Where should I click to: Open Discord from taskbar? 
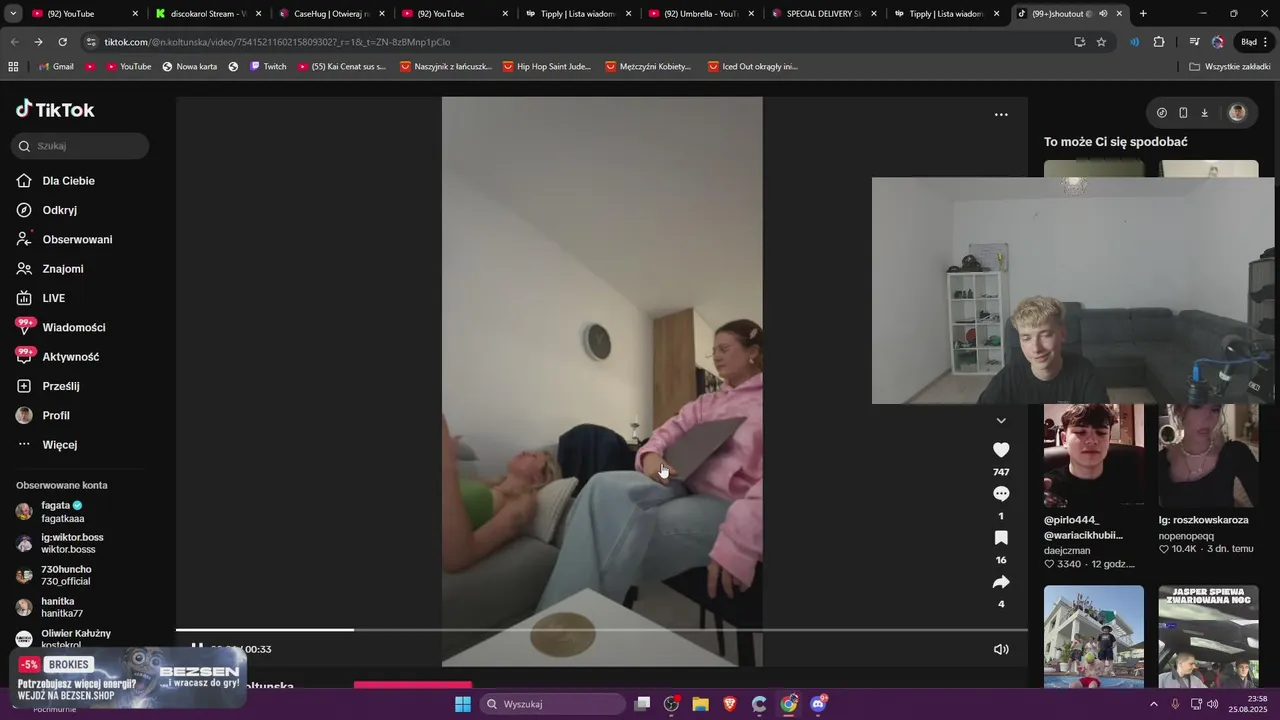[x=818, y=704]
